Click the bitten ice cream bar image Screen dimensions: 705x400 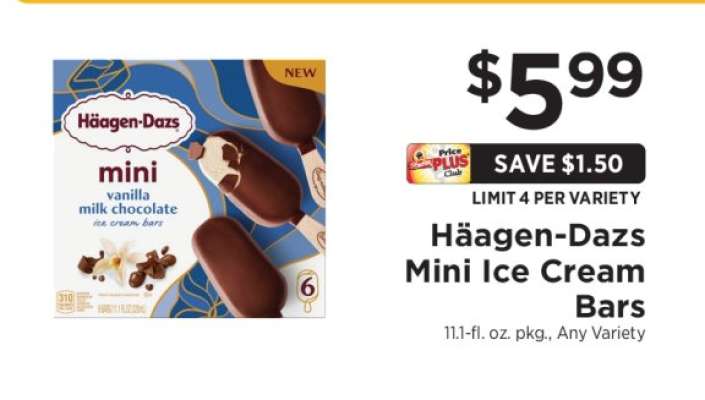254,180
